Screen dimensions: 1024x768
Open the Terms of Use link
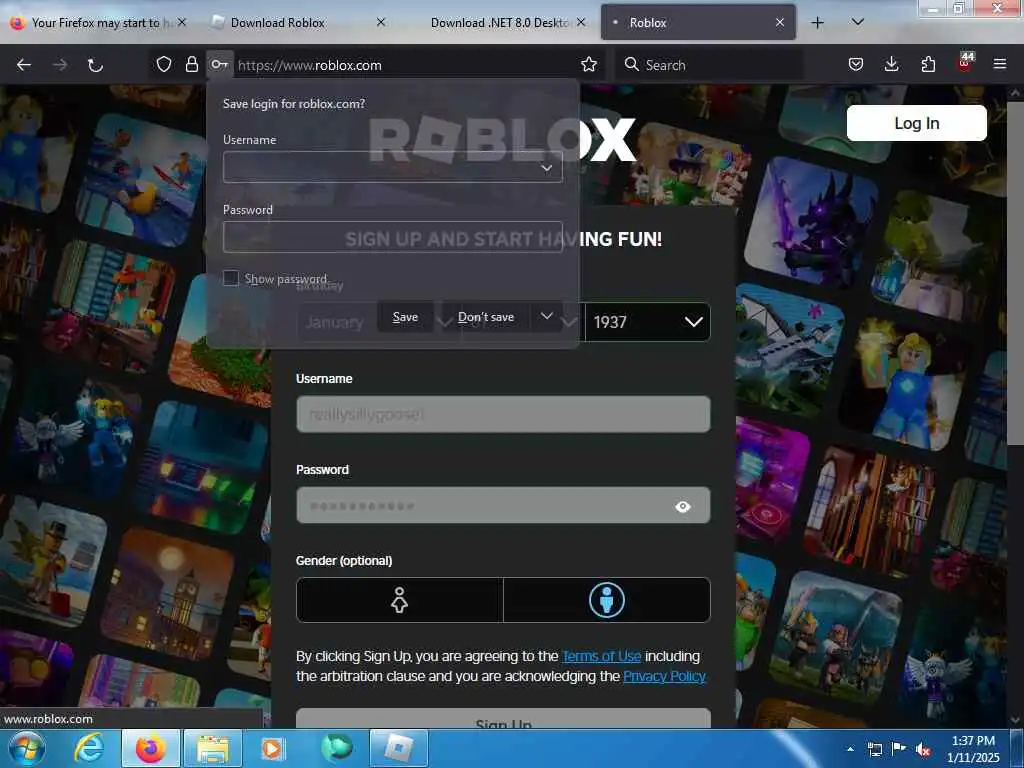(601, 656)
